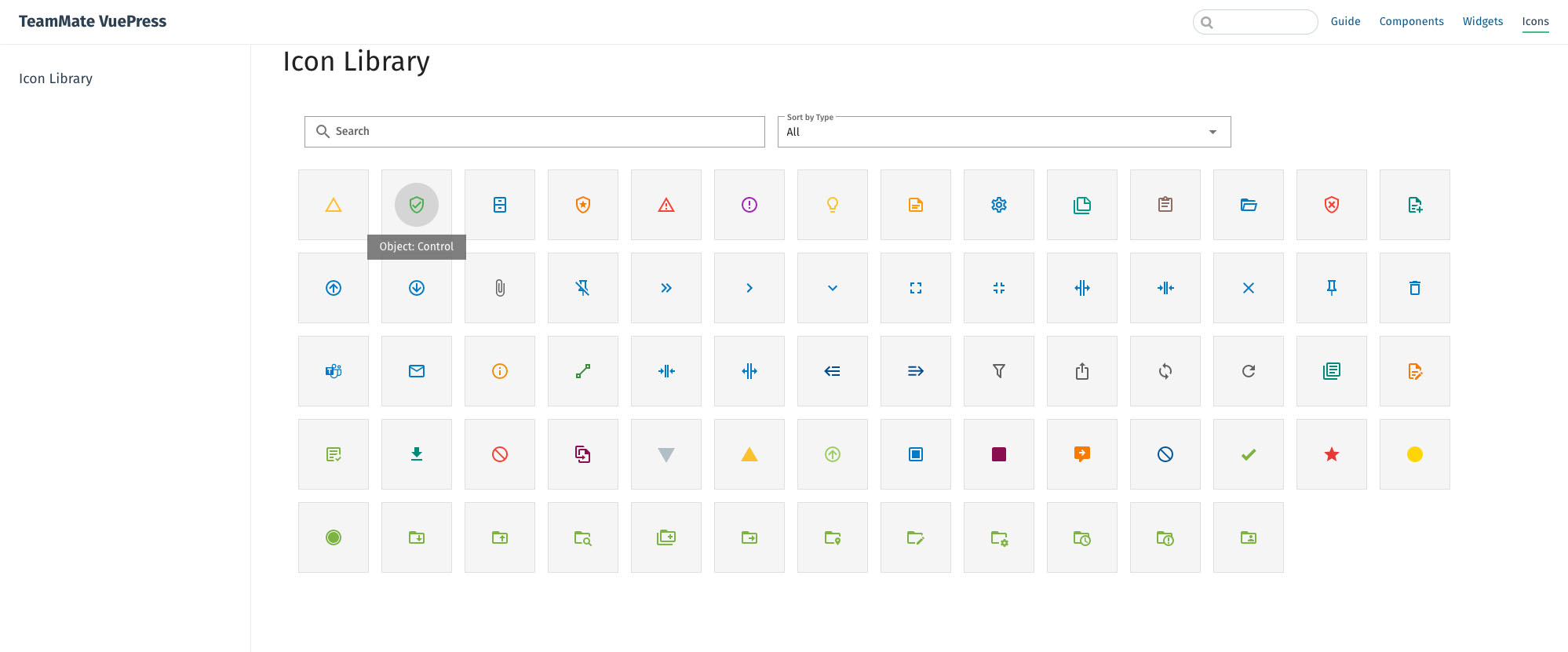
Task: Open the Sort by Type dropdown
Action: click(1004, 132)
